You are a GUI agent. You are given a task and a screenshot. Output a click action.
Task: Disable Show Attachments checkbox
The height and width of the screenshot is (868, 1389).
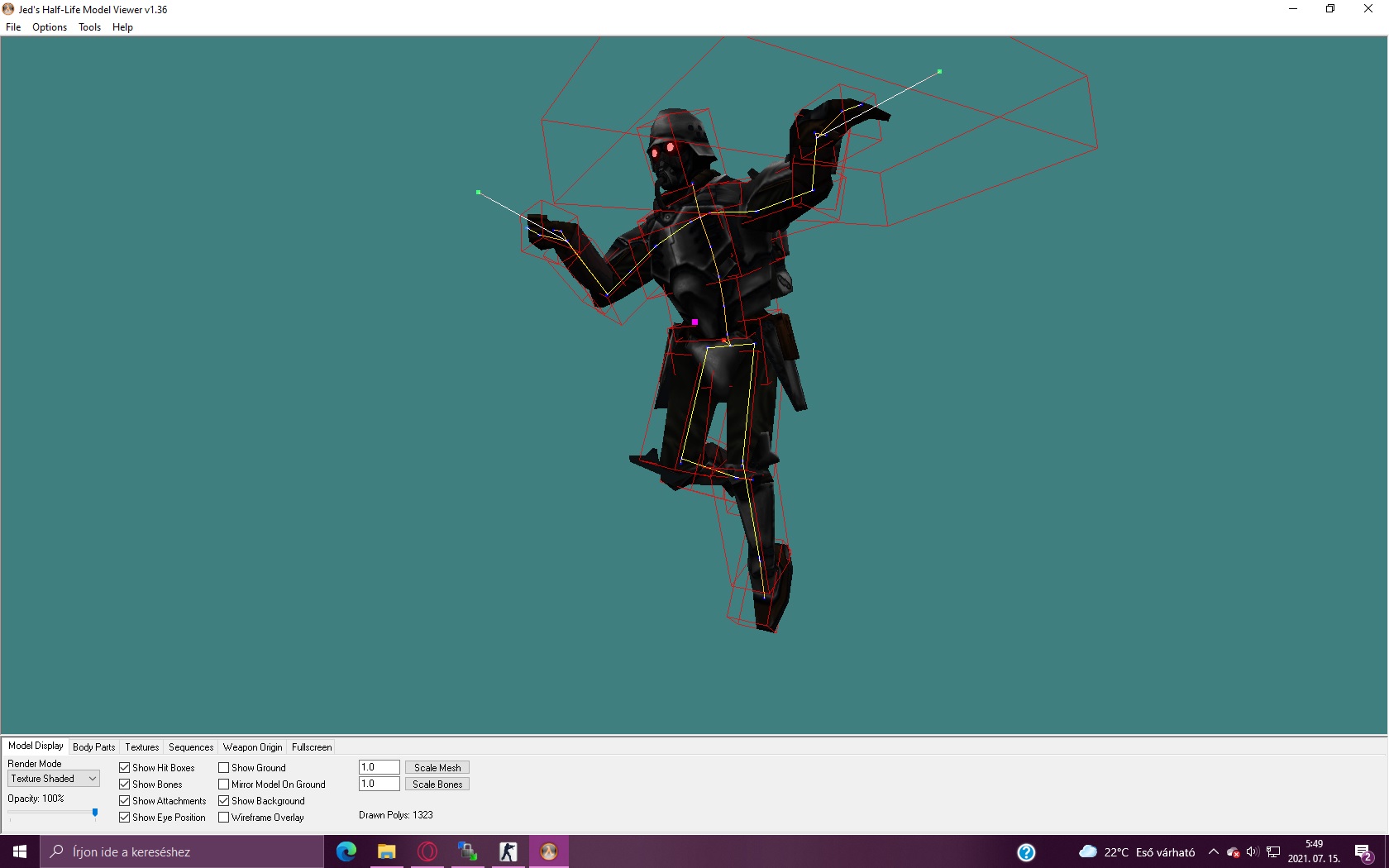125,801
